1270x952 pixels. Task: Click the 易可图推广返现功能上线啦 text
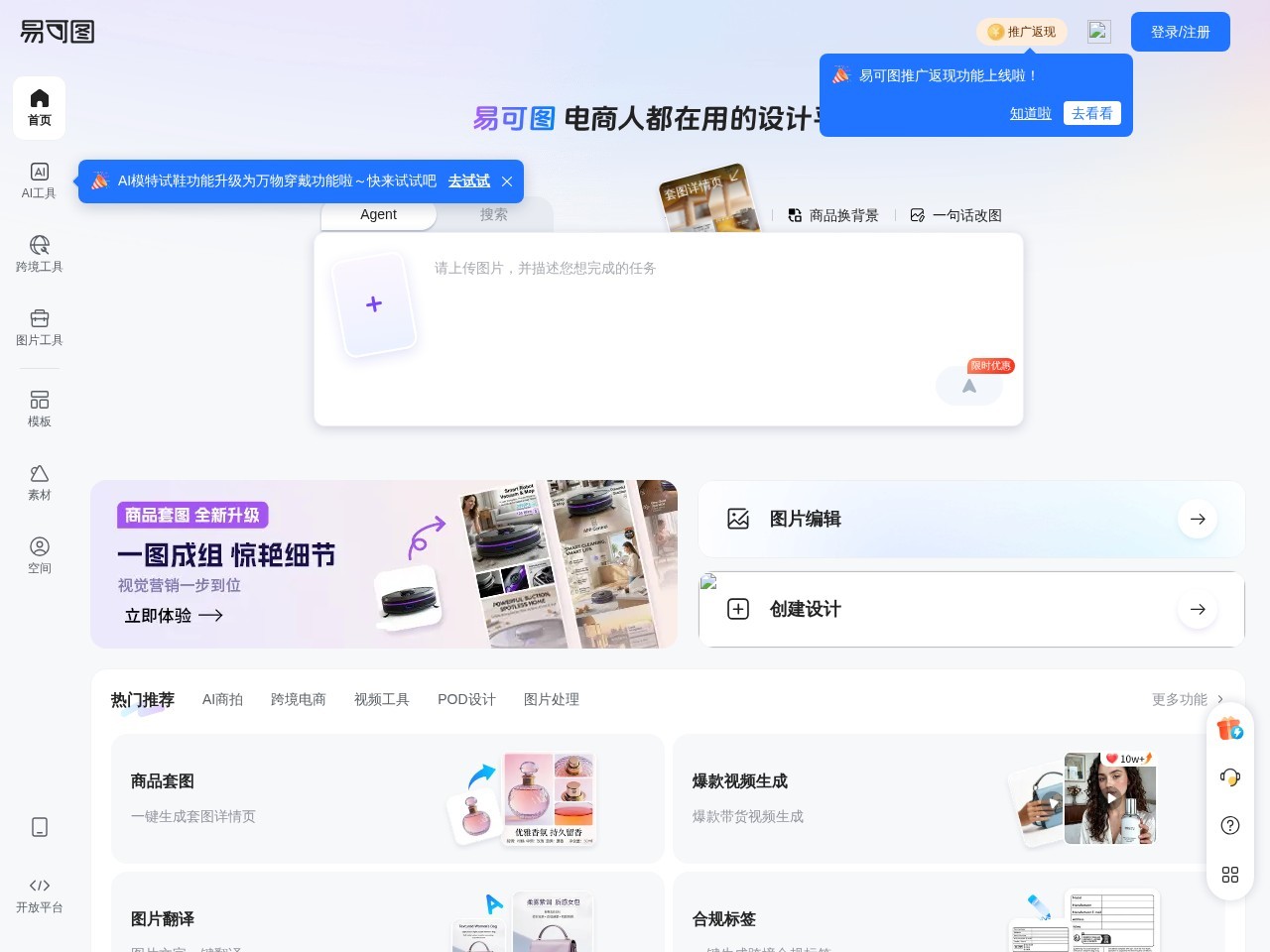[948, 75]
